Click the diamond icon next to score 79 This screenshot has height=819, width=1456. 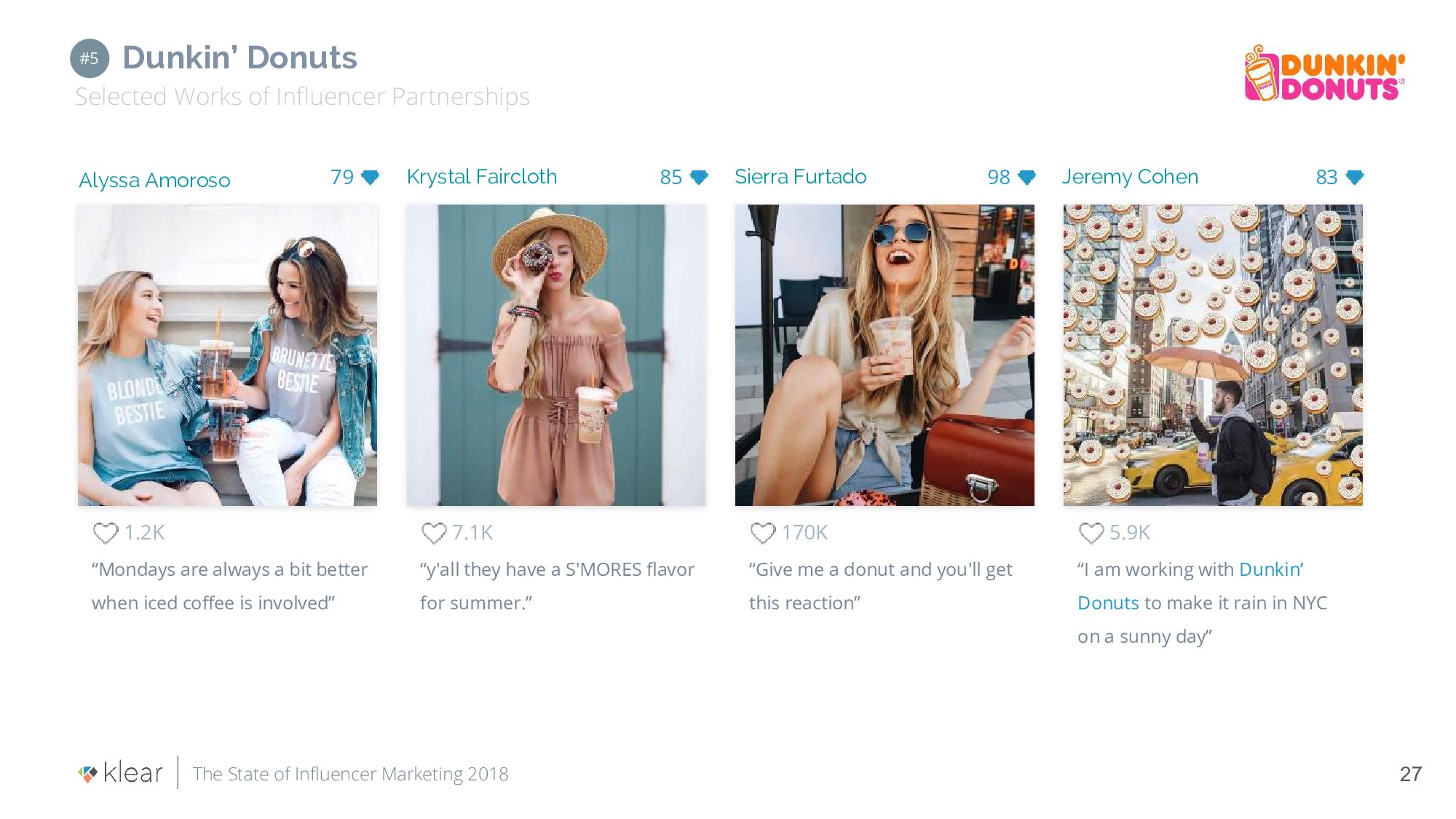coord(371,177)
